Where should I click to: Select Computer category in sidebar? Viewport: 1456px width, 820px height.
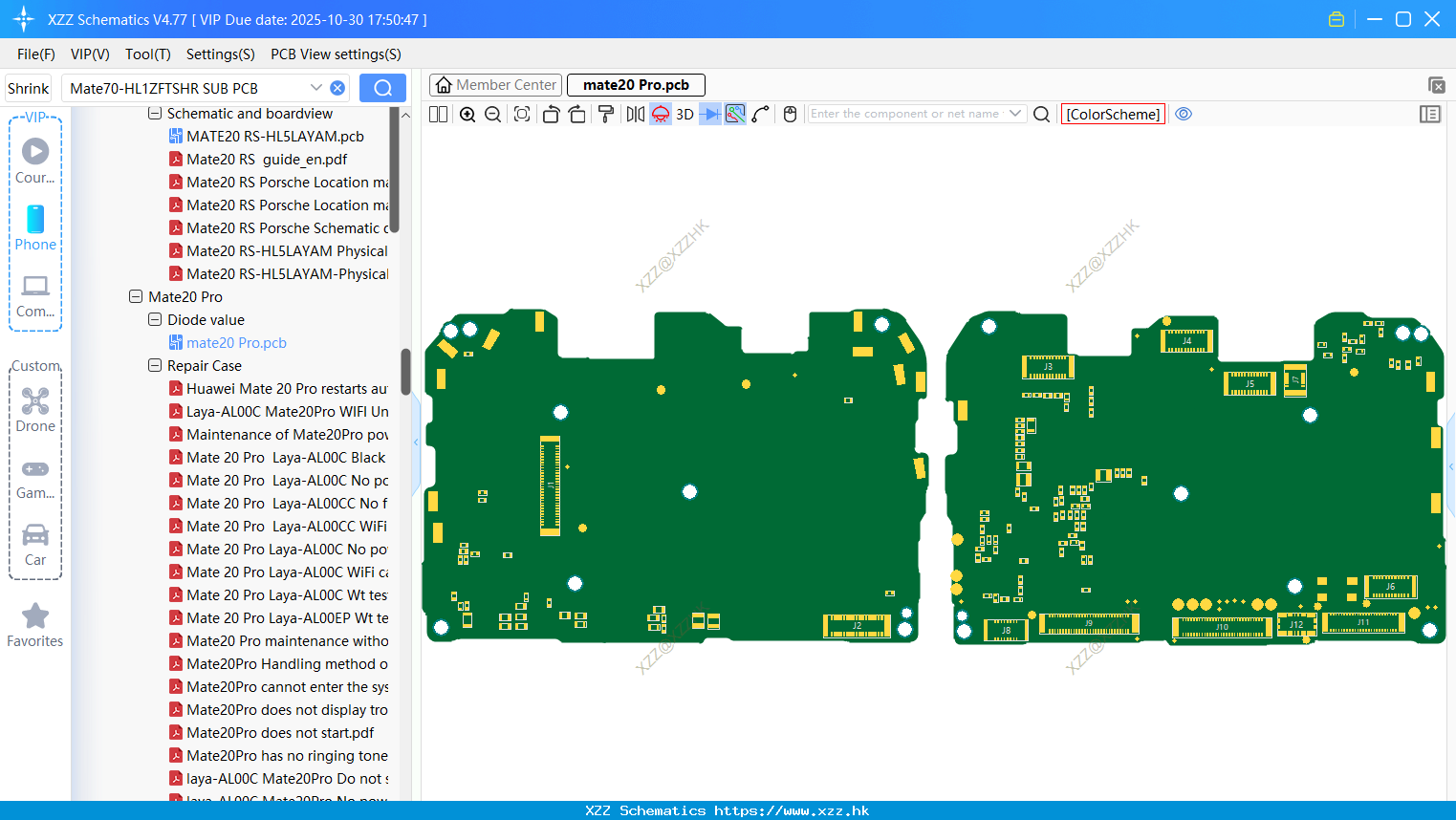35,296
